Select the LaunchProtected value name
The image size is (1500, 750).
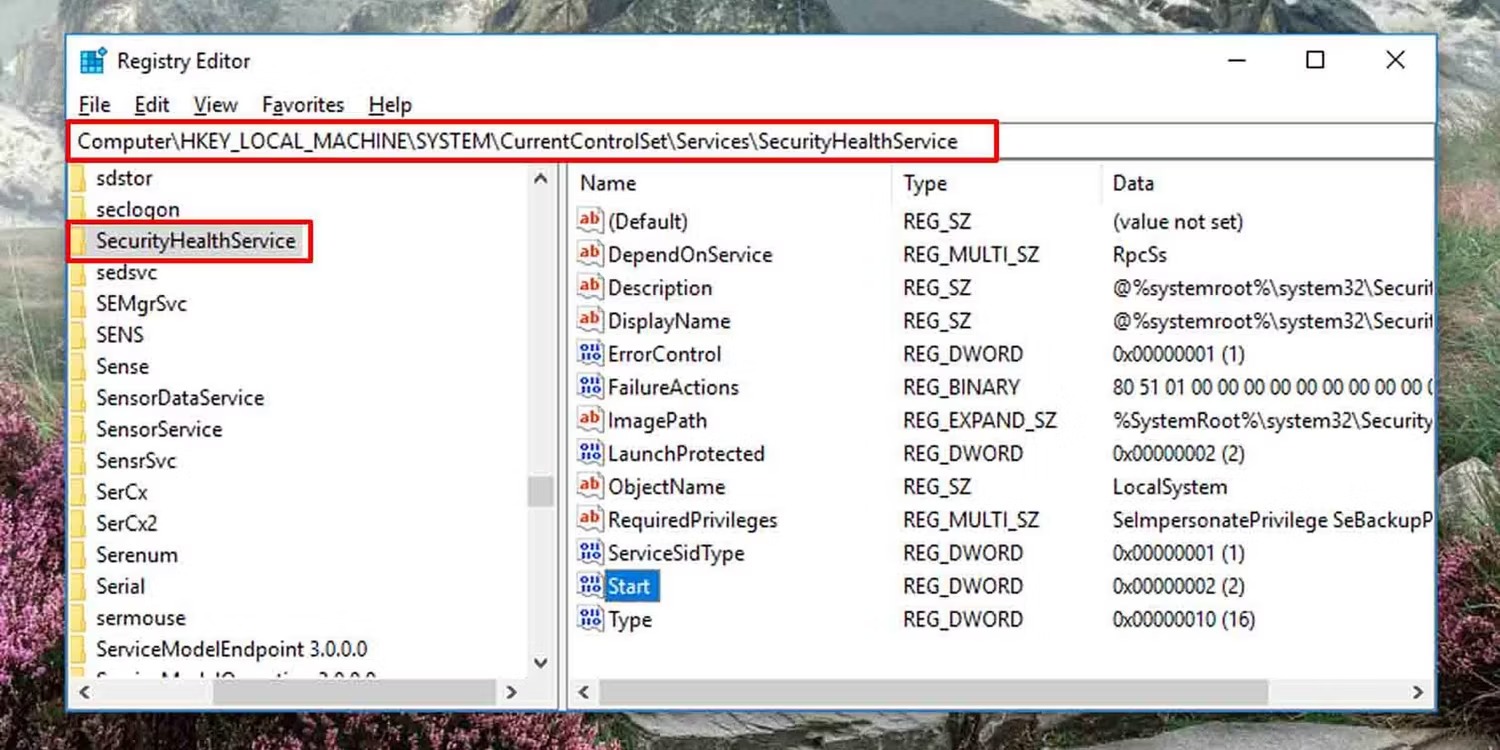point(686,453)
